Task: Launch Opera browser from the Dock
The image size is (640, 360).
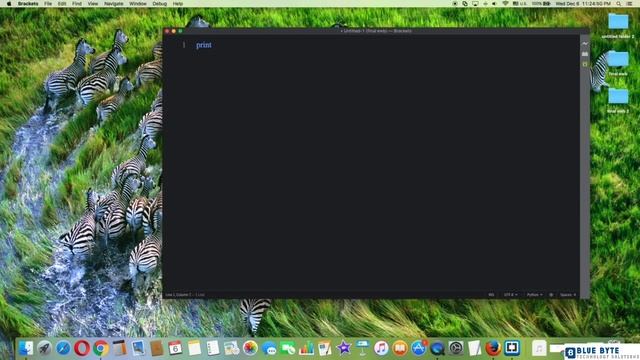Action: tap(82, 348)
